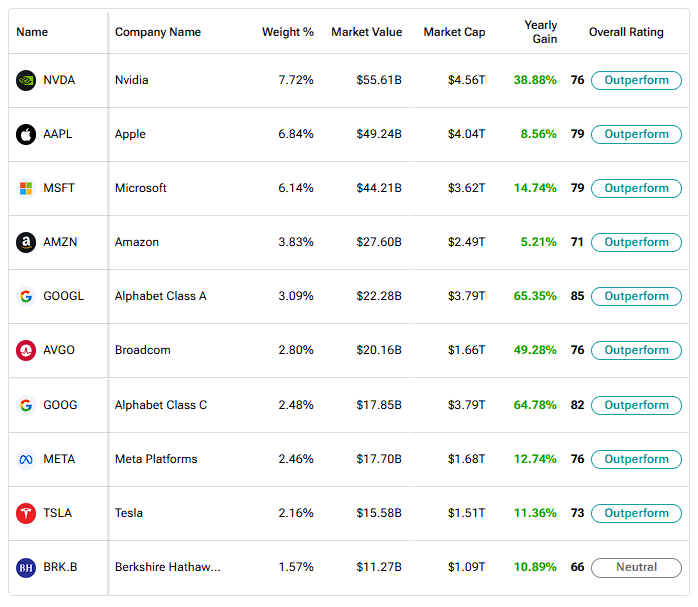Select the Microsoft logo icon
The width and height of the screenshot is (698, 607).
pyautogui.click(x=26, y=188)
